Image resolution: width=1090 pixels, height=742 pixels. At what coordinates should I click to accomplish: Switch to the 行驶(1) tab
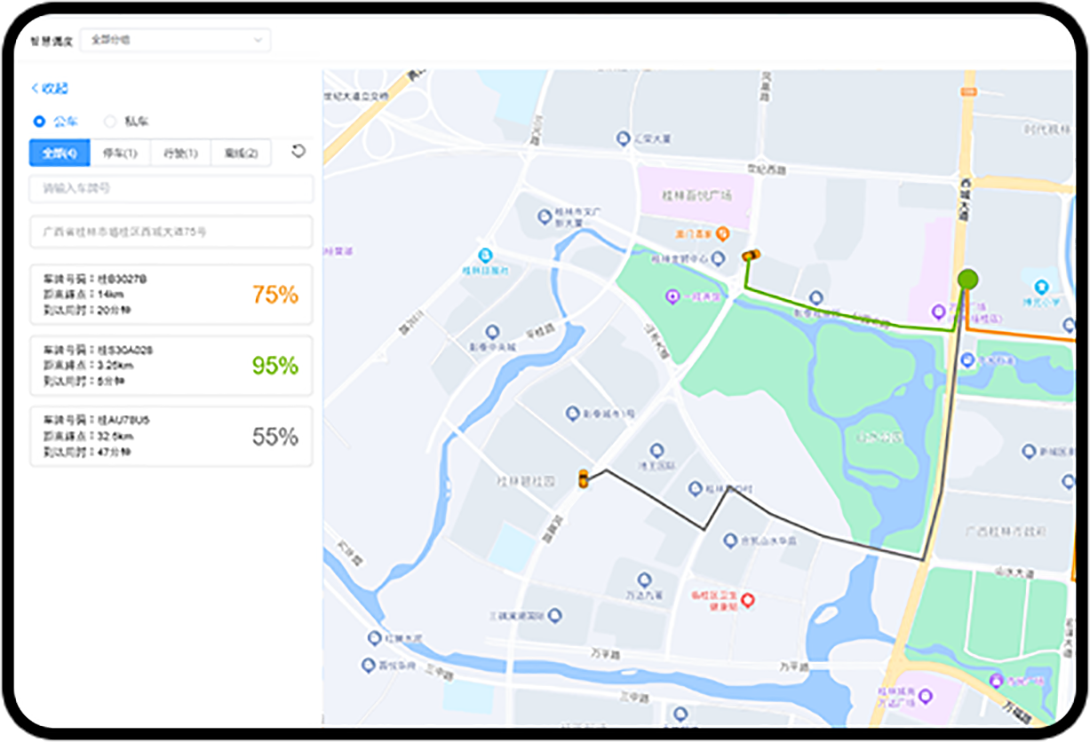pos(181,153)
